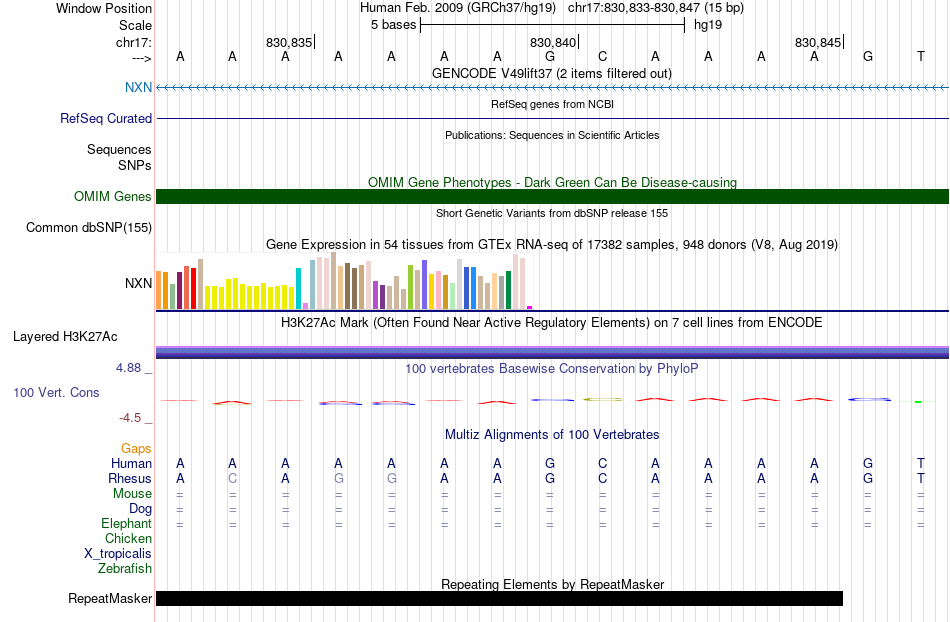Click the Human alignment row label
The height and width of the screenshot is (622, 950).
coord(131,463)
